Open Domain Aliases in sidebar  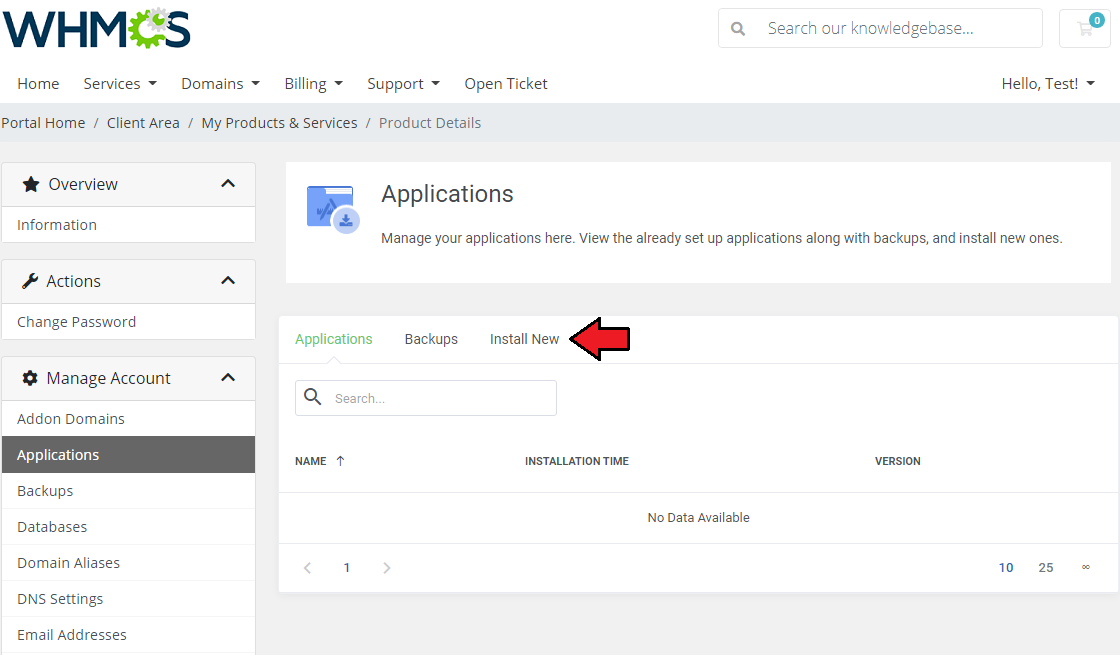[x=129, y=563]
